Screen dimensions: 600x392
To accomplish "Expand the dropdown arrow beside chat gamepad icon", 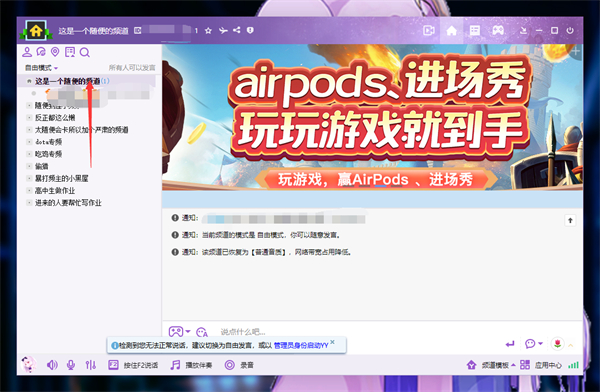I will point(188,332).
